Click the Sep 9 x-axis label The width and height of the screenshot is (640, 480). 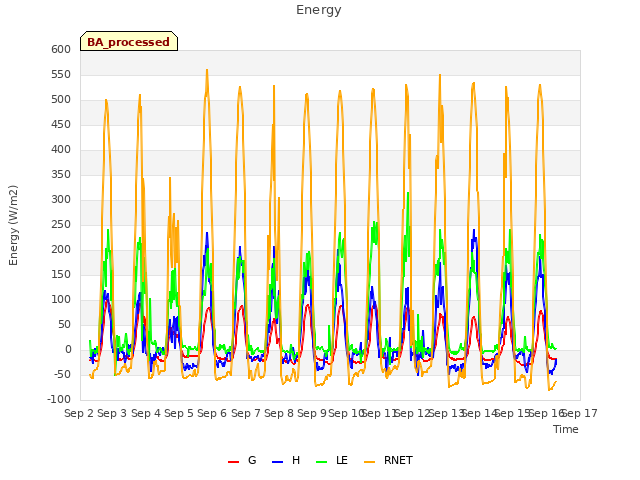click(x=312, y=413)
